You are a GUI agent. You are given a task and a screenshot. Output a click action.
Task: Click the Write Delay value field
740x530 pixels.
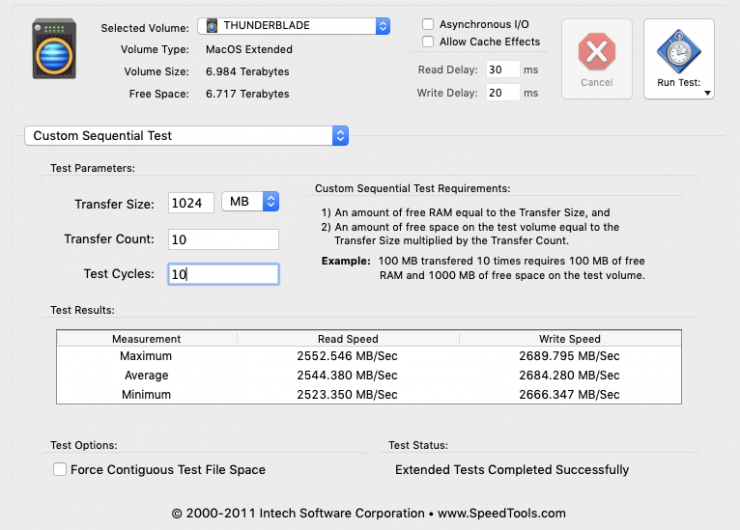(x=502, y=93)
